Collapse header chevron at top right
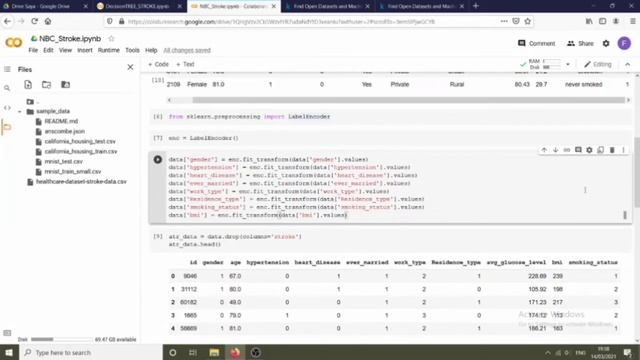Image resolution: width=640 pixels, height=360 pixels. (627, 64)
